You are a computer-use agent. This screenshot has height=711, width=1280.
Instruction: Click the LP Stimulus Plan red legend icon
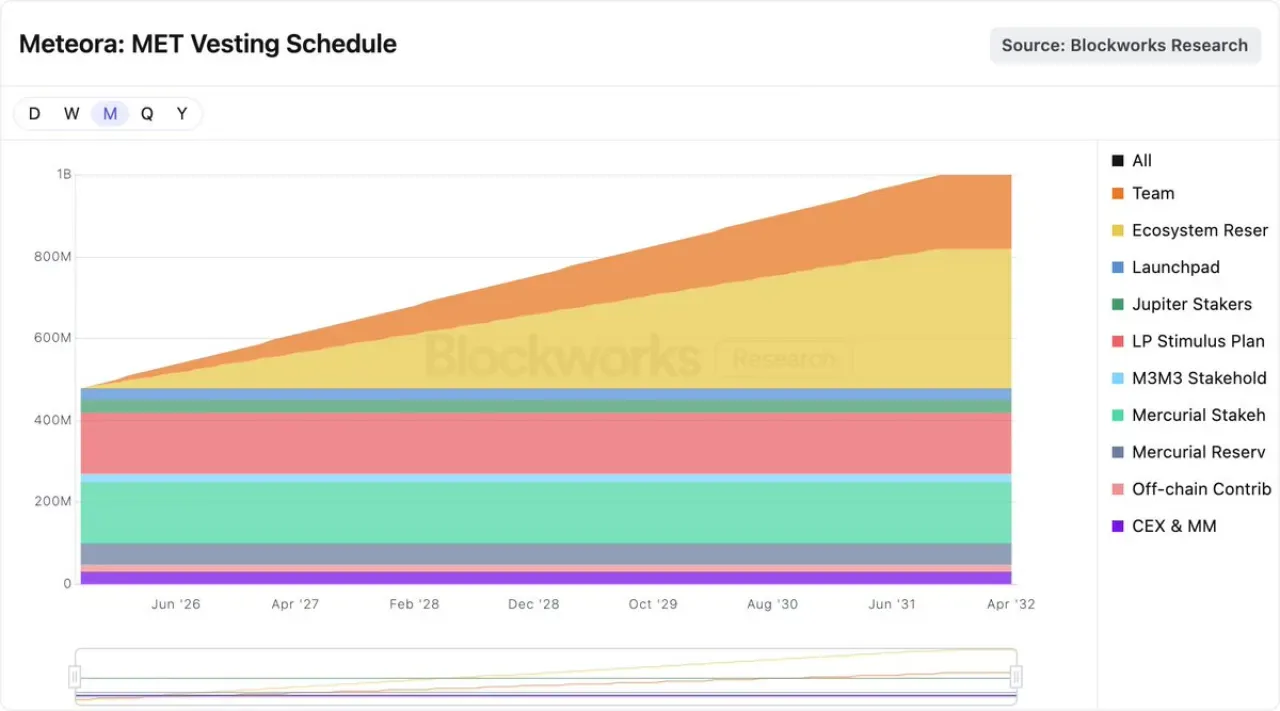(x=1118, y=342)
